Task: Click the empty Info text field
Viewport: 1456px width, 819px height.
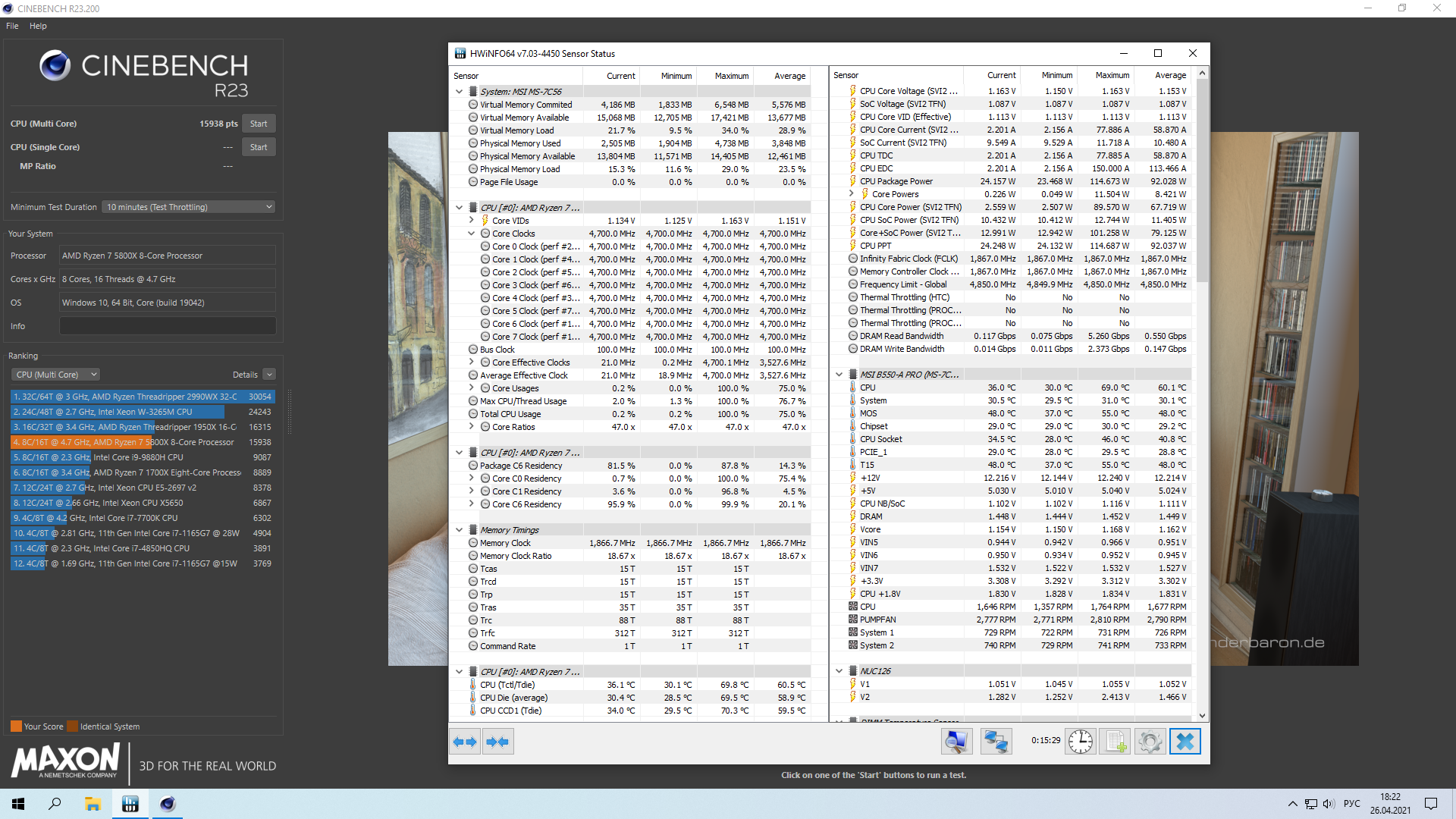Action: tap(168, 326)
